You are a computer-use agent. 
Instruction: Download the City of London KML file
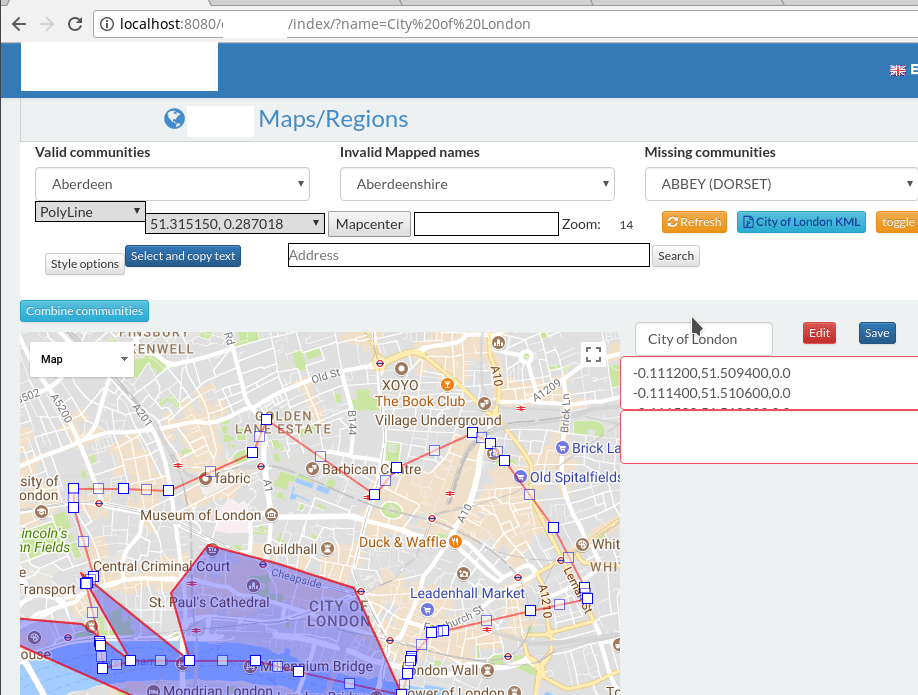tap(800, 222)
